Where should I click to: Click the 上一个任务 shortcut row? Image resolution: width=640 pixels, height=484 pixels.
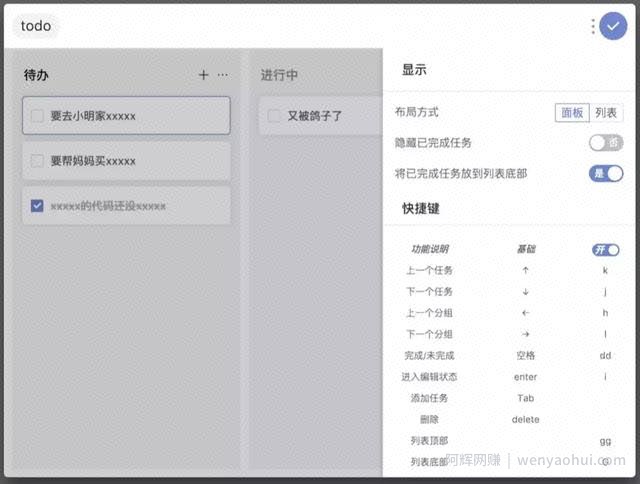click(x=507, y=270)
